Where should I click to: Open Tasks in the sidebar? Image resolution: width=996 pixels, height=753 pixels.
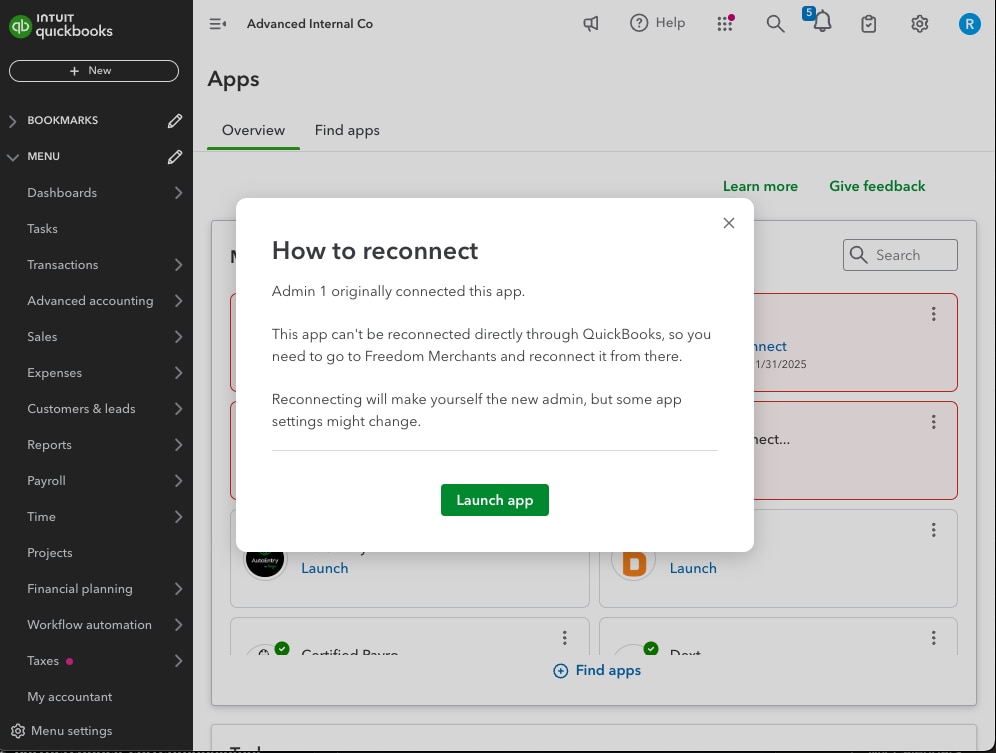coord(43,229)
